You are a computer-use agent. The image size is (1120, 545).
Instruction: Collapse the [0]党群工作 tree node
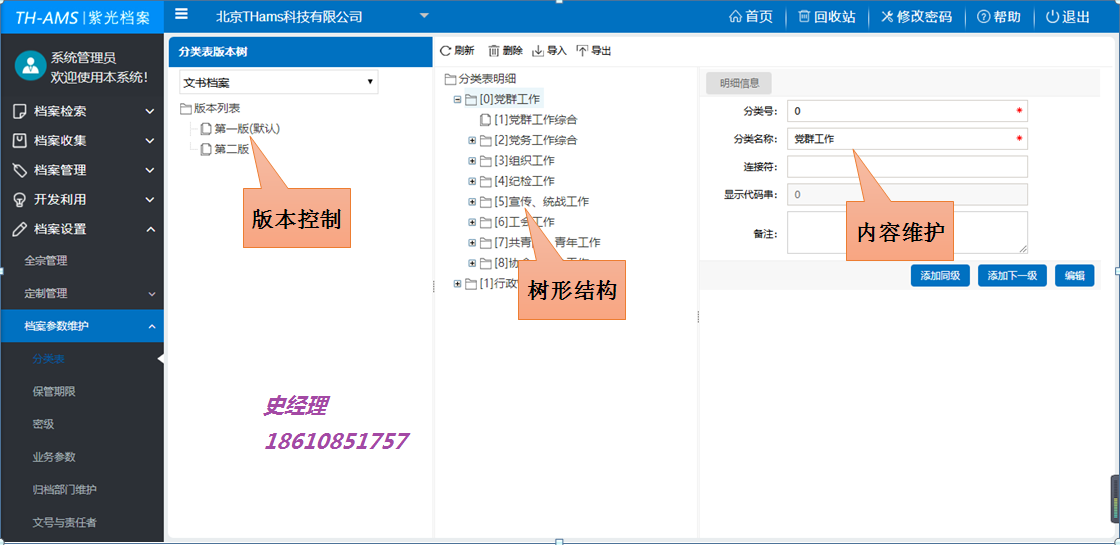(458, 99)
